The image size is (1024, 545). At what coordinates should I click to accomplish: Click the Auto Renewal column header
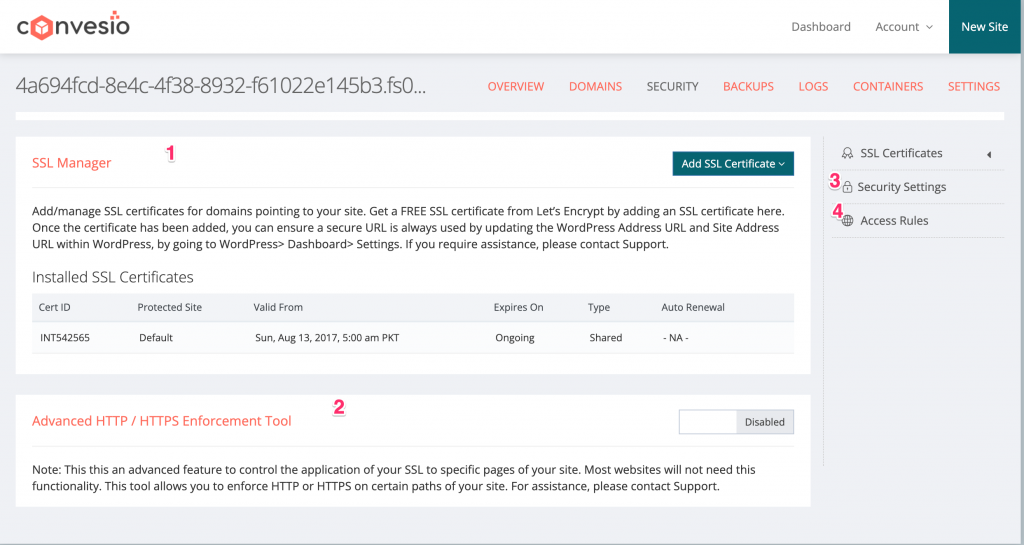[x=693, y=307]
